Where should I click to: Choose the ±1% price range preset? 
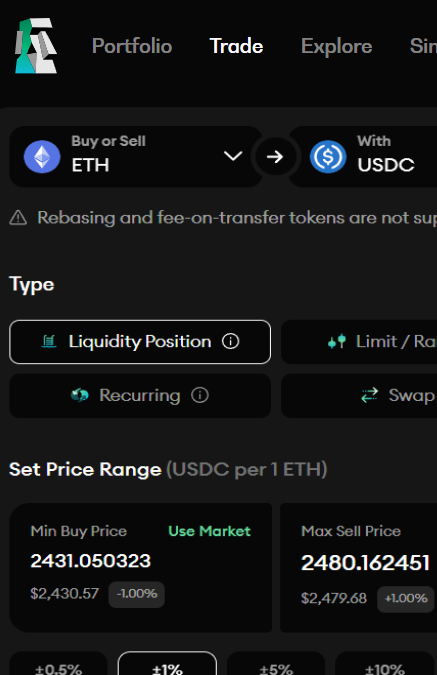[x=167, y=663]
